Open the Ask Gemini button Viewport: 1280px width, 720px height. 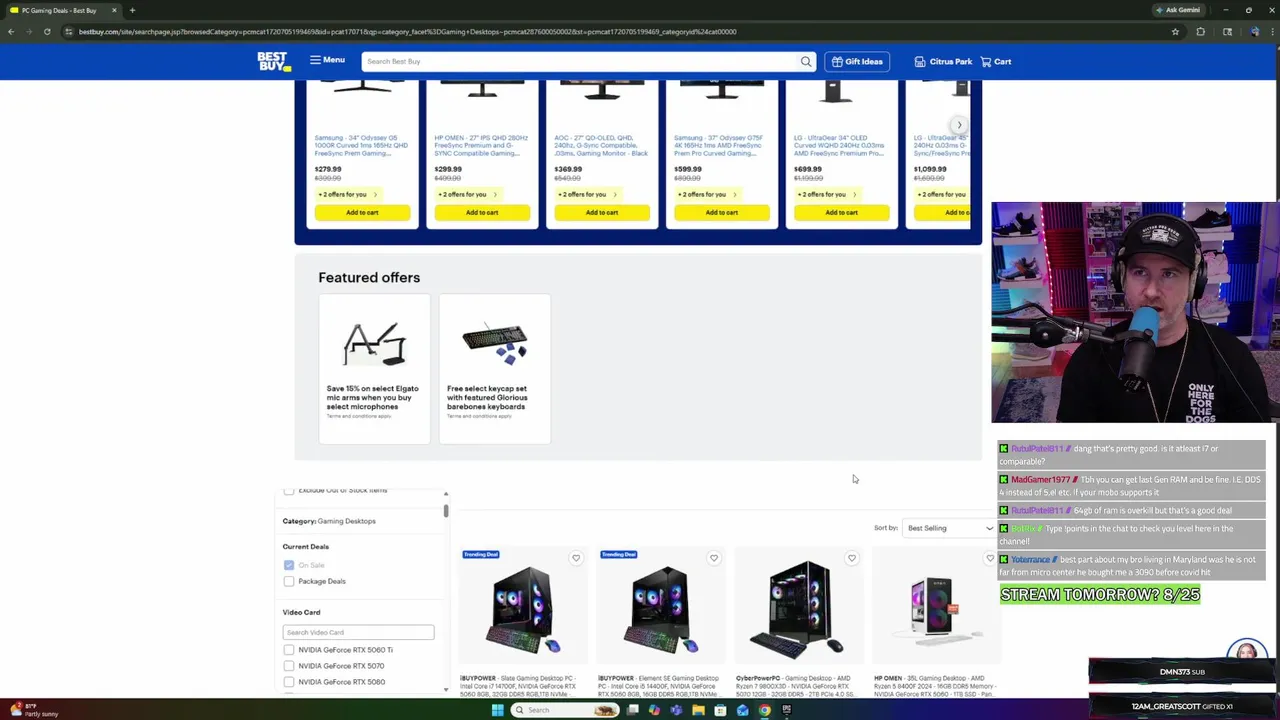tap(1177, 10)
